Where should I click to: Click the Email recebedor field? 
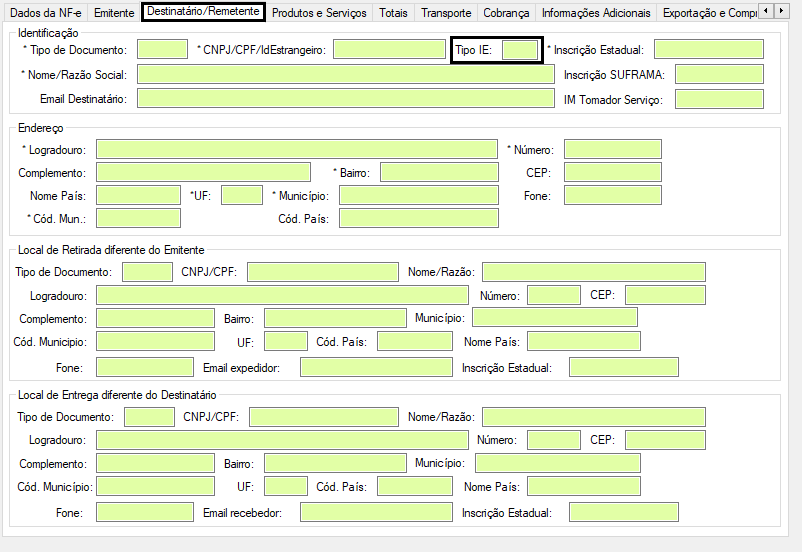(376, 512)
